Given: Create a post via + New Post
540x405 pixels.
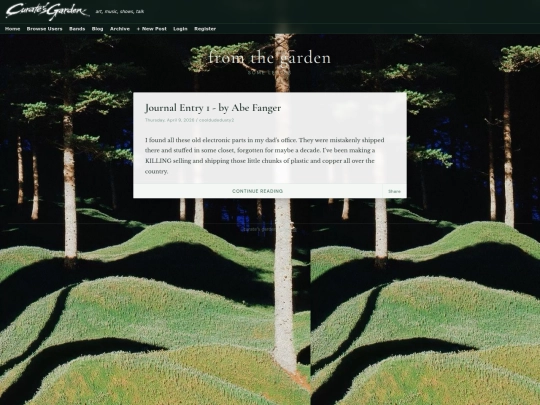Looking at the screenshot, I should point(152,29).
